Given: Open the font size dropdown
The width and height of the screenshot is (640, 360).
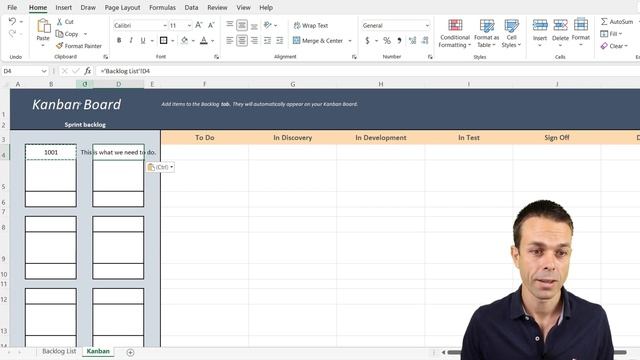Looking at the screenshot, I should [x=190, y=25].
